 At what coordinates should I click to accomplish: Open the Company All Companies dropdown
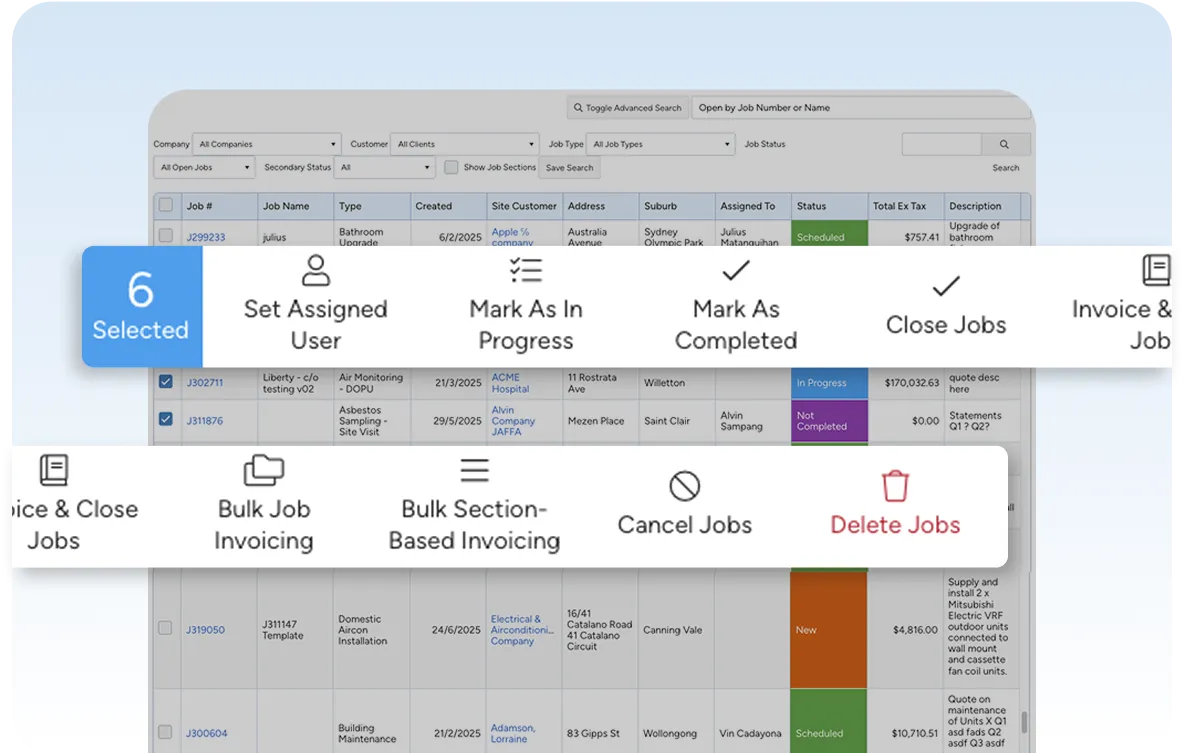(x=267, y=144)
